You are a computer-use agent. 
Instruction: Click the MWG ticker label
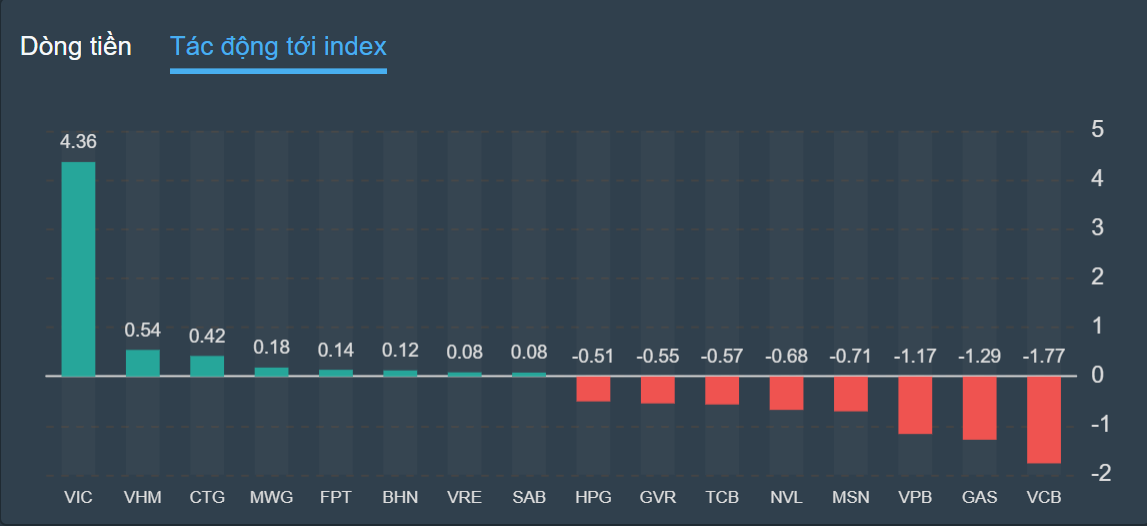pos(271,497)
